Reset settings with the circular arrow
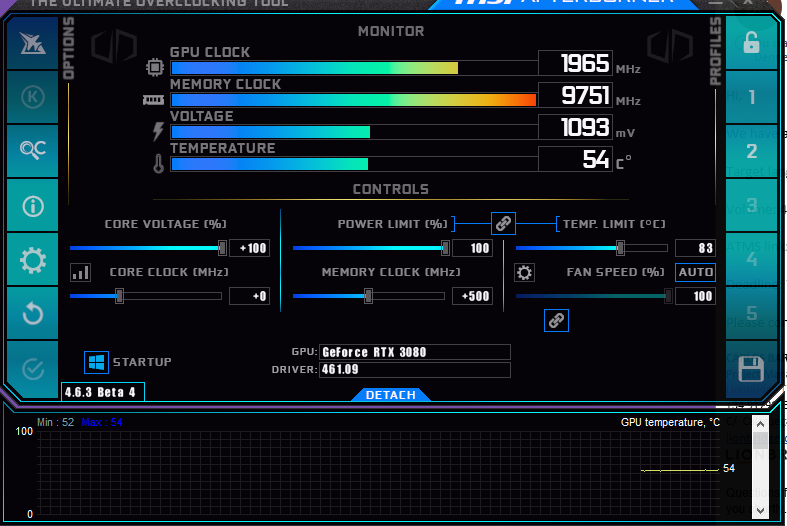 pos(33,314)
